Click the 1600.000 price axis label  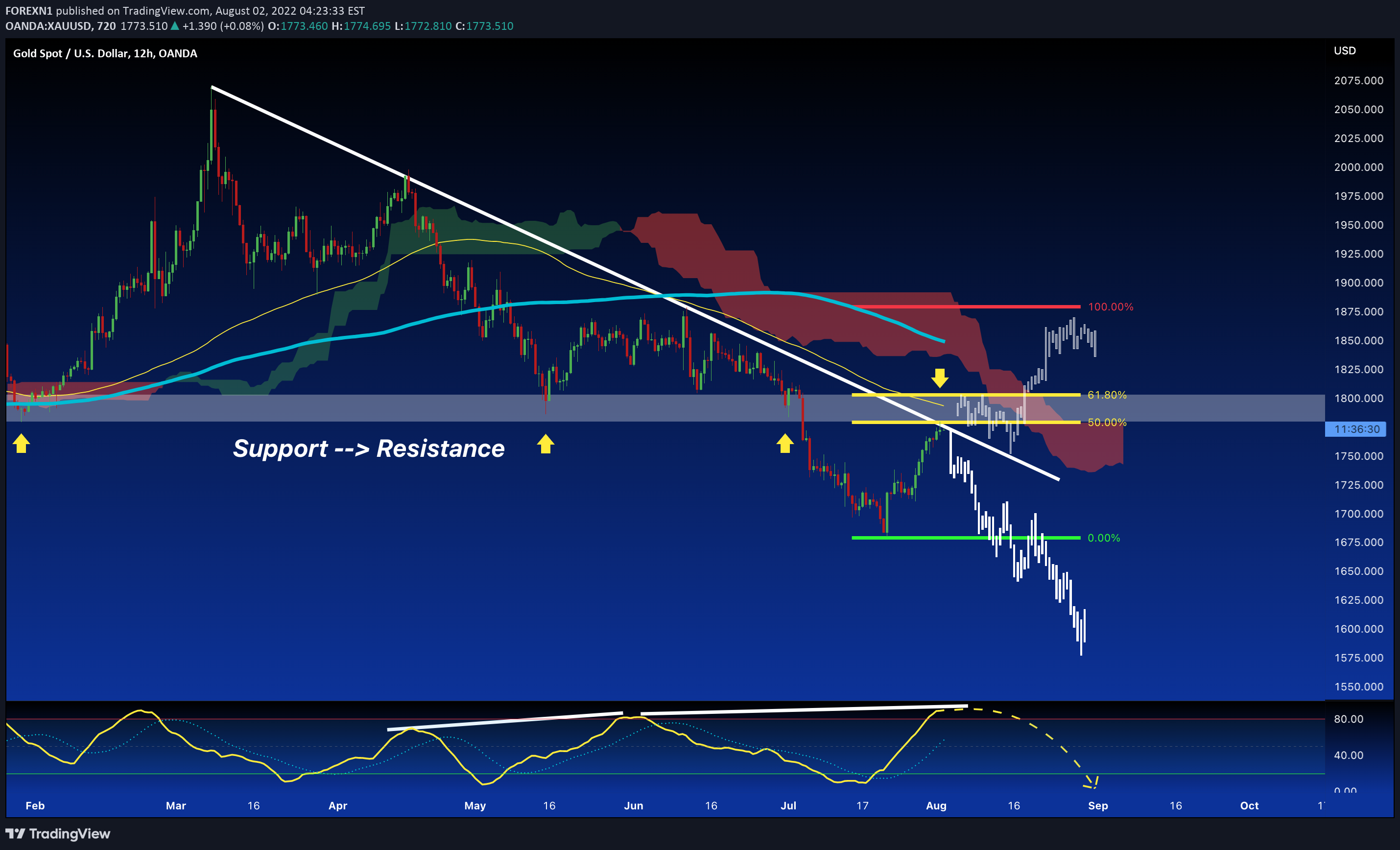click(x=1358, y=630)
